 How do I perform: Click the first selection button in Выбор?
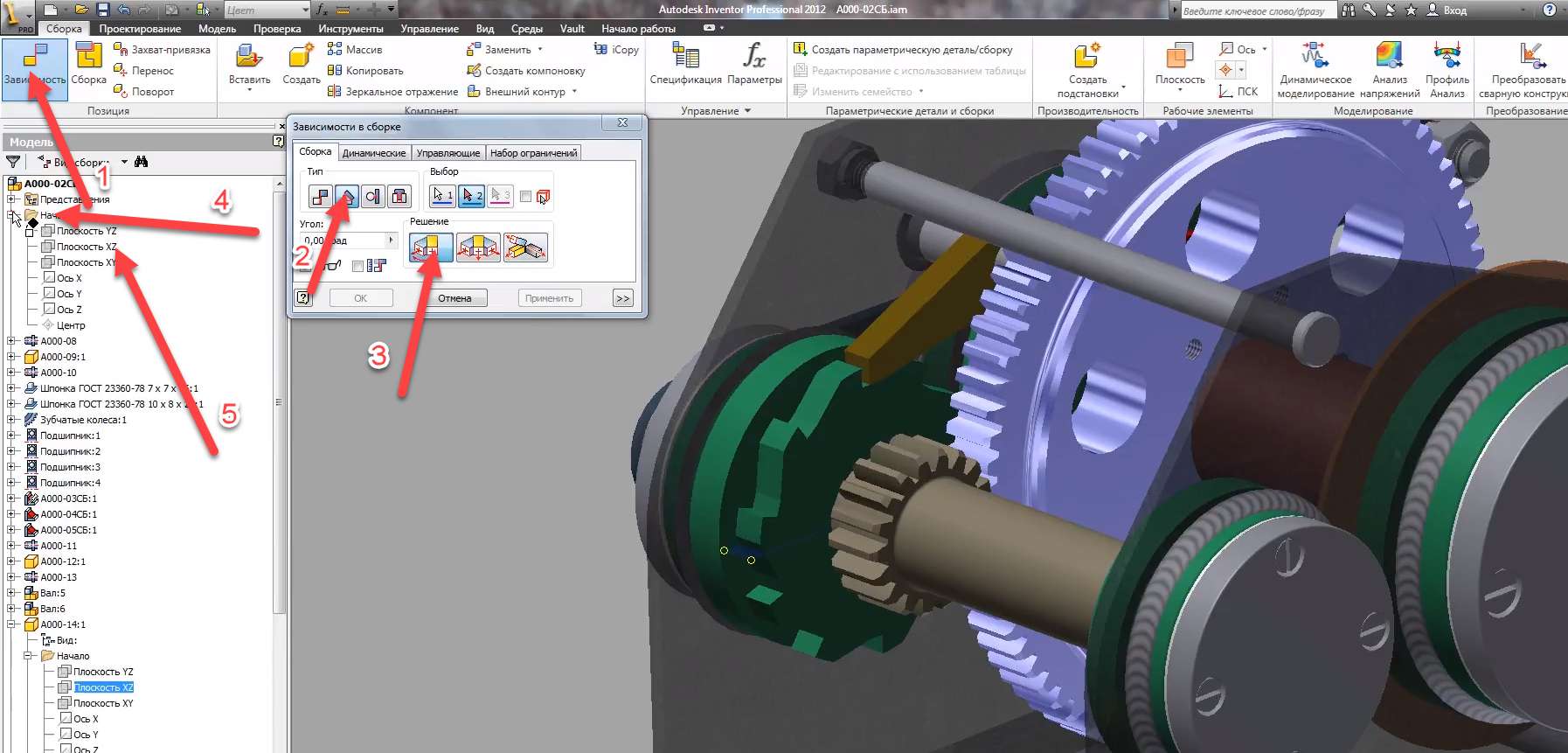pos(443,196)
